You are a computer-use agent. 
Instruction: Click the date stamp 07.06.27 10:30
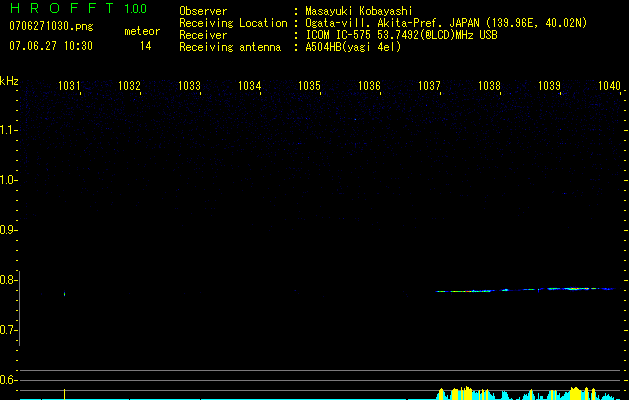[x=51, y=46]
